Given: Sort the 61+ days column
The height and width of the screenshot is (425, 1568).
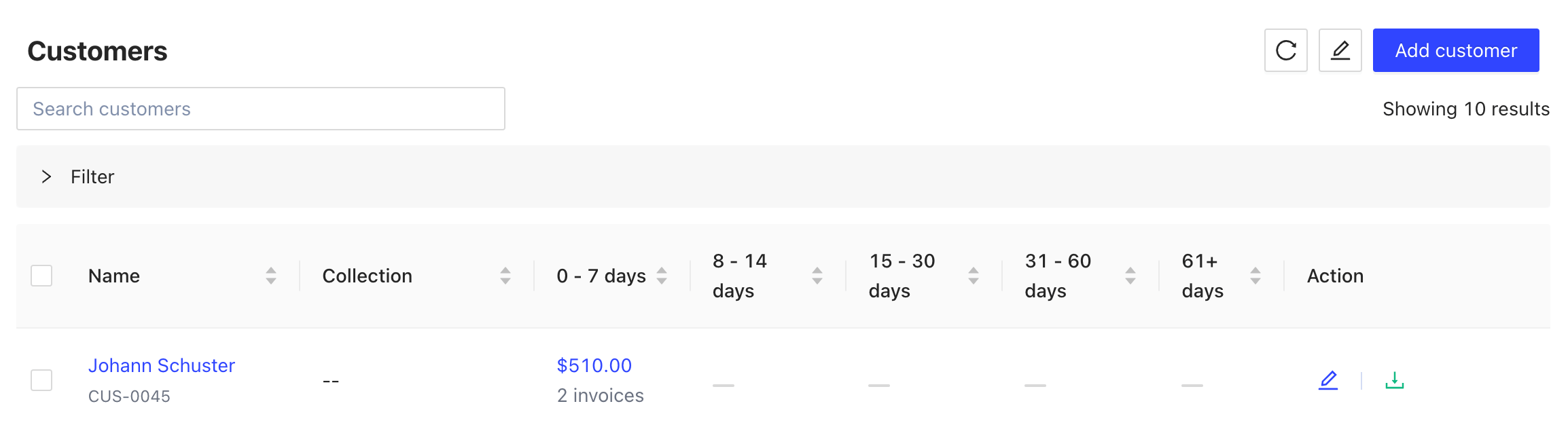Looking at the screenshot, I should pyautogui.click(x=1255, y=276).
